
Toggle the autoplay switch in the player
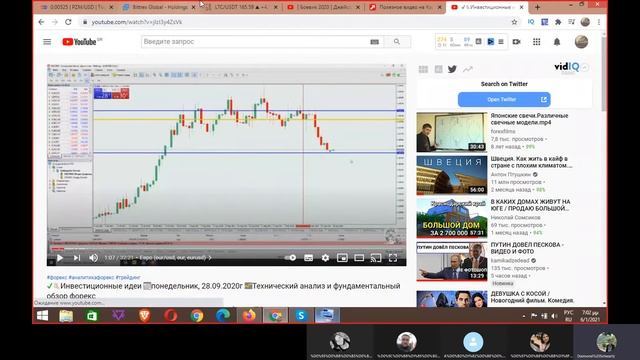290,258
